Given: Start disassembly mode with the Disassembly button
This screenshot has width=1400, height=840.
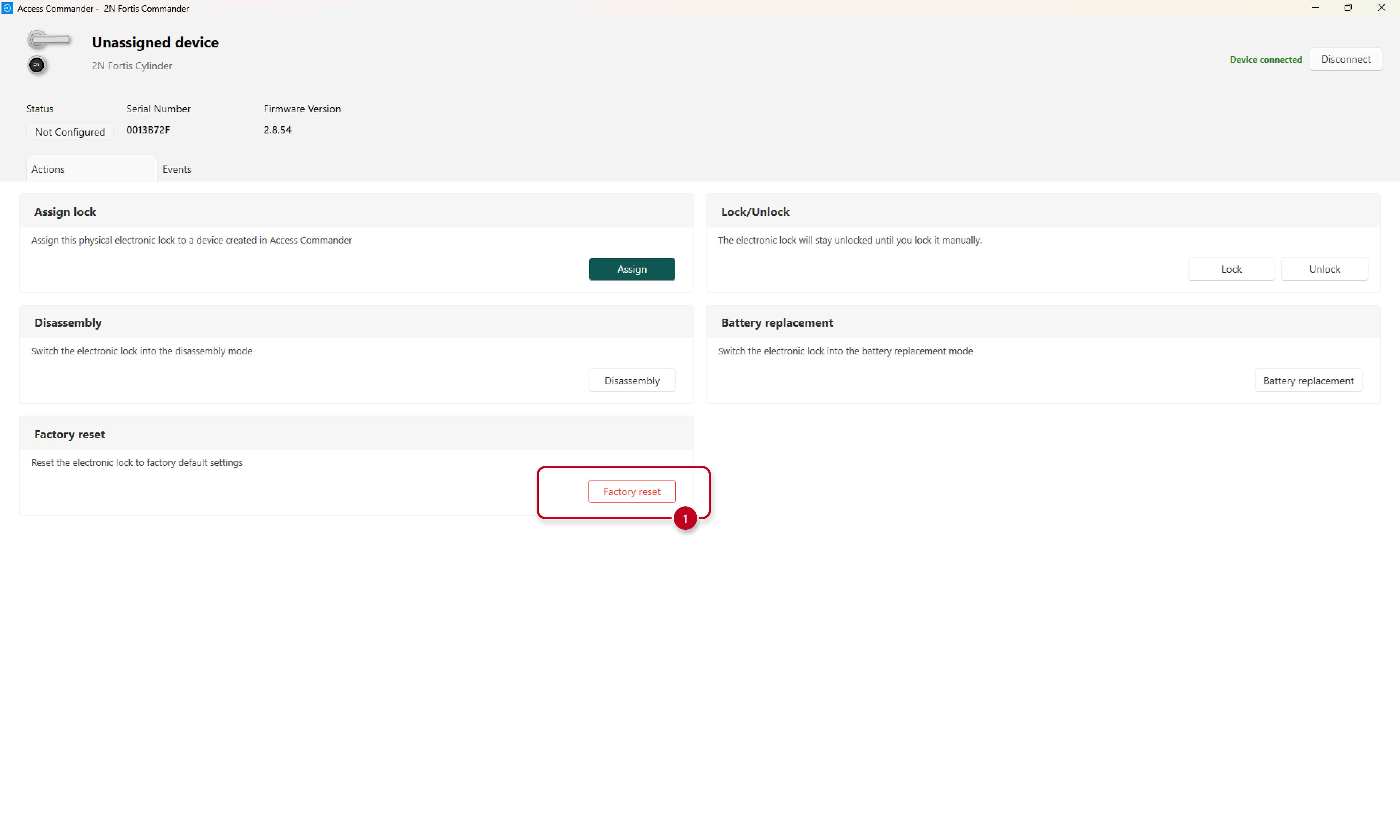Looking at the screenshot, I should point(631,381).
